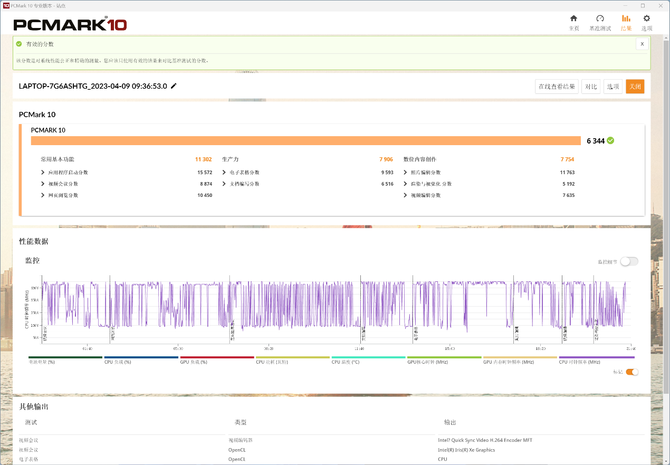The height and width of the screenshot is (465, 670).
Task: Toggle the yellow CPU power legend
Action: (x=293, y=360)
